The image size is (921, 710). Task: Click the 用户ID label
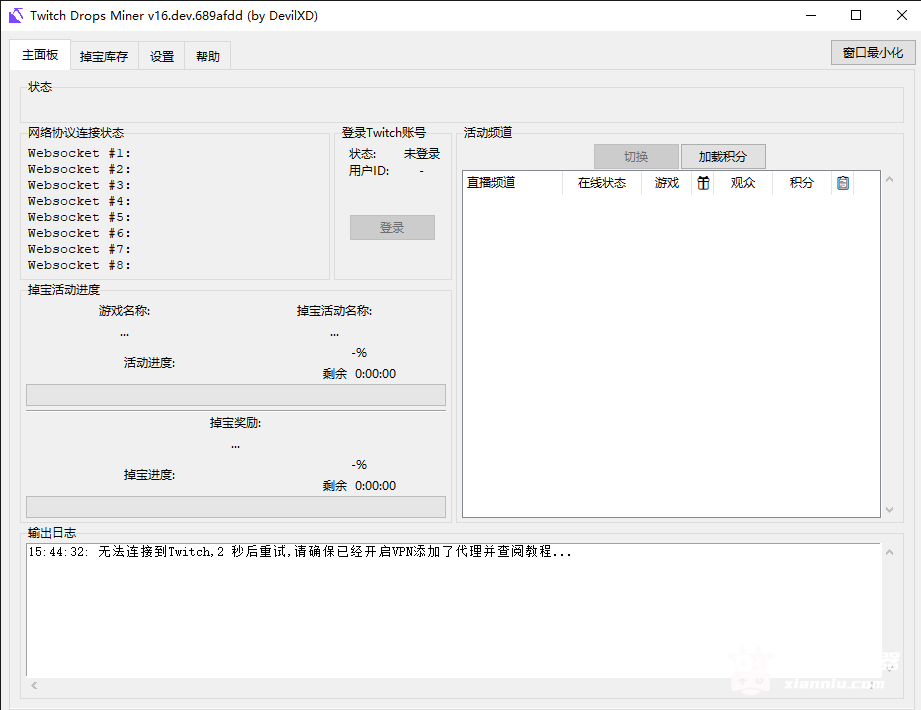click(x=369, y=171)
